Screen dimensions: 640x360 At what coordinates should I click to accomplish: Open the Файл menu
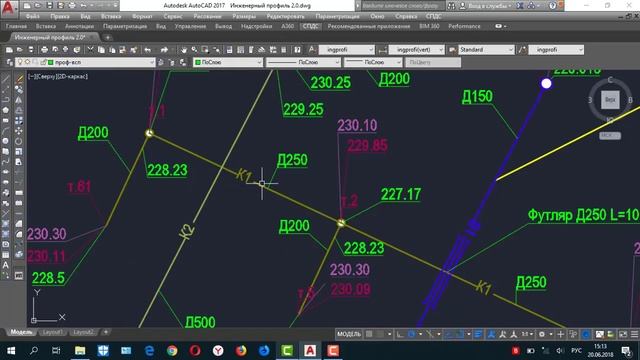coord(32,16)
